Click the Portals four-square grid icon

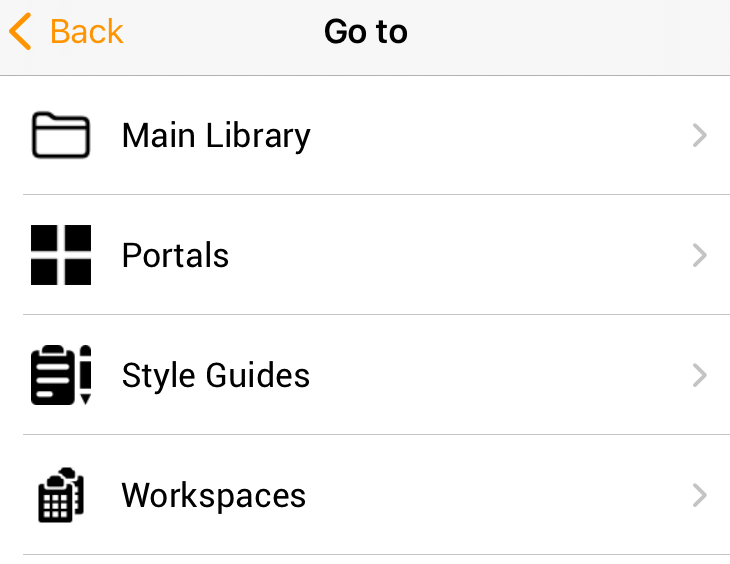[x=61, y=255]
